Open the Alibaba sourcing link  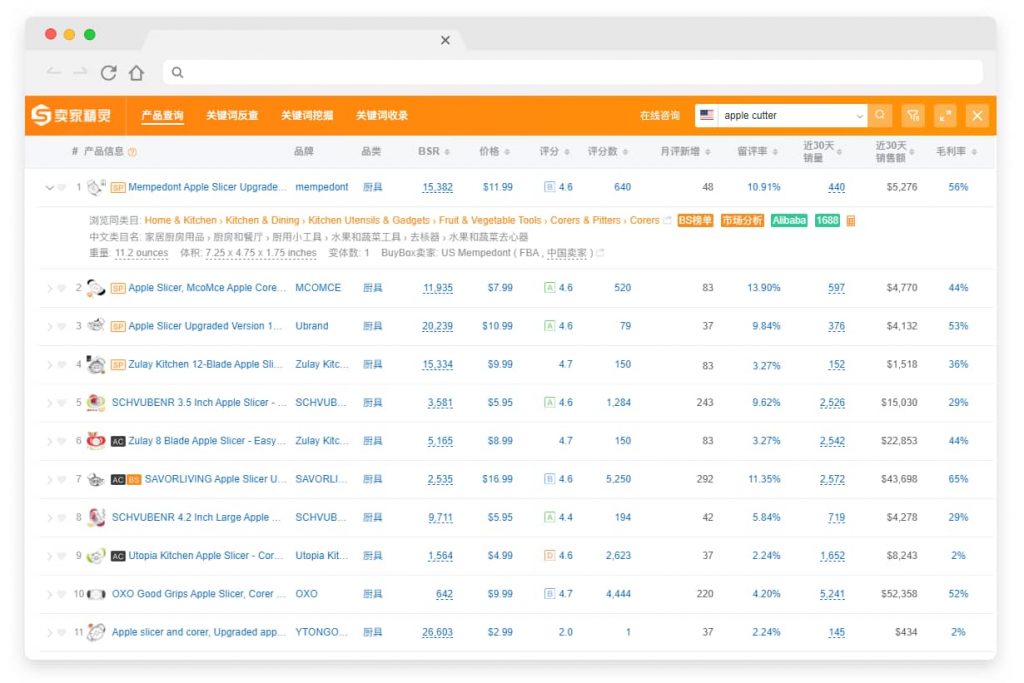point(789,221)
